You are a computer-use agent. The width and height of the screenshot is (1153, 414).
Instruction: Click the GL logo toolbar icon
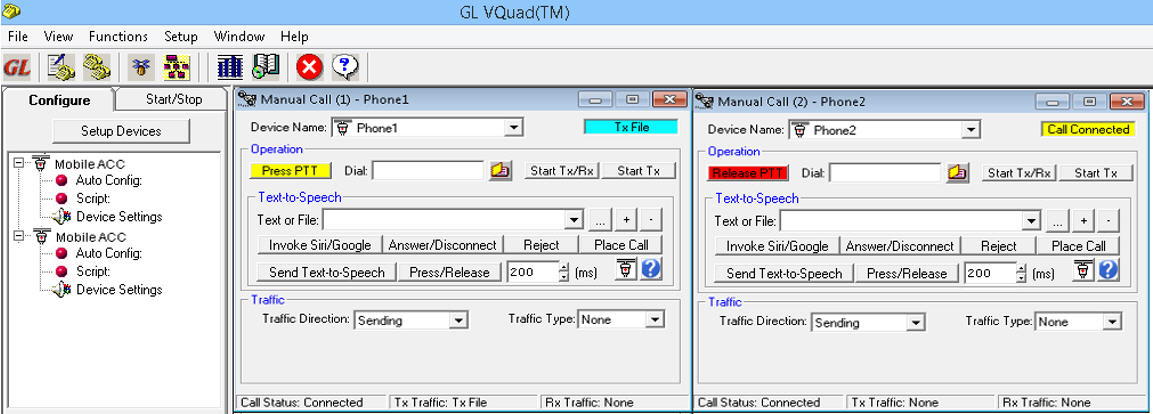[15, 68]
